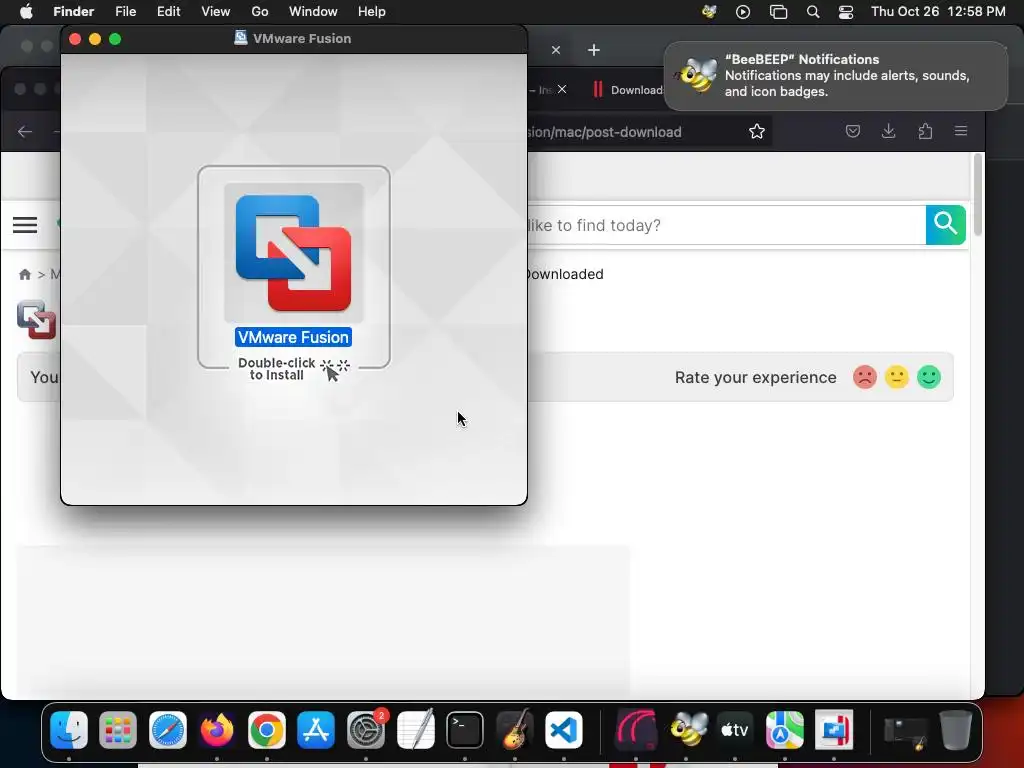
Task: Open a new browser tab with plus button
Action: click(x=594, y=50)
